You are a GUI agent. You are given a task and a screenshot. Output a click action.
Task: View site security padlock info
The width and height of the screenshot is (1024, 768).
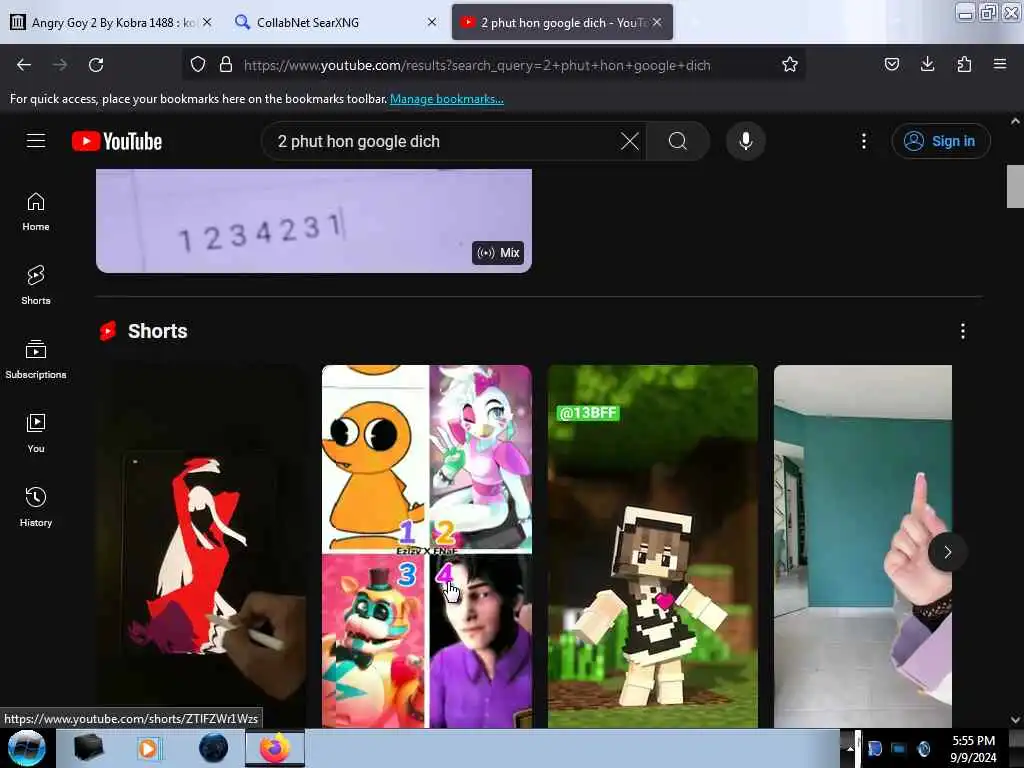pos(226,65)
